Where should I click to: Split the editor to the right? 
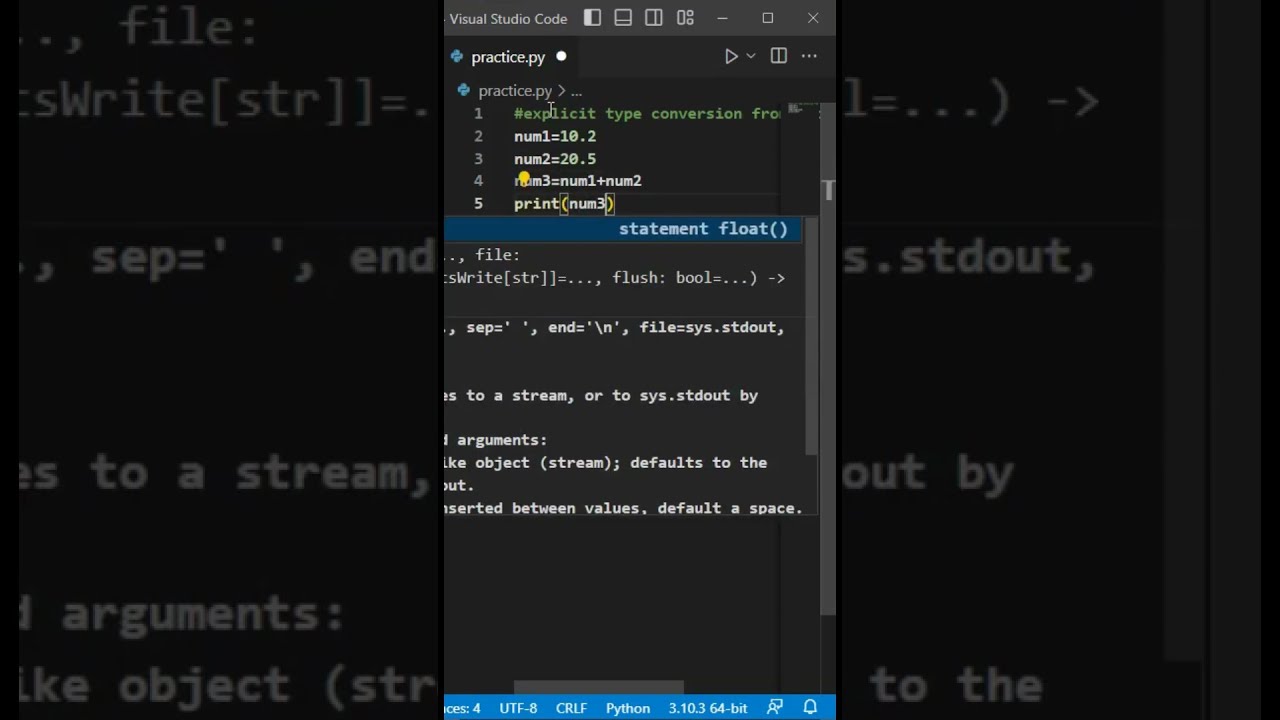[779, 57]
